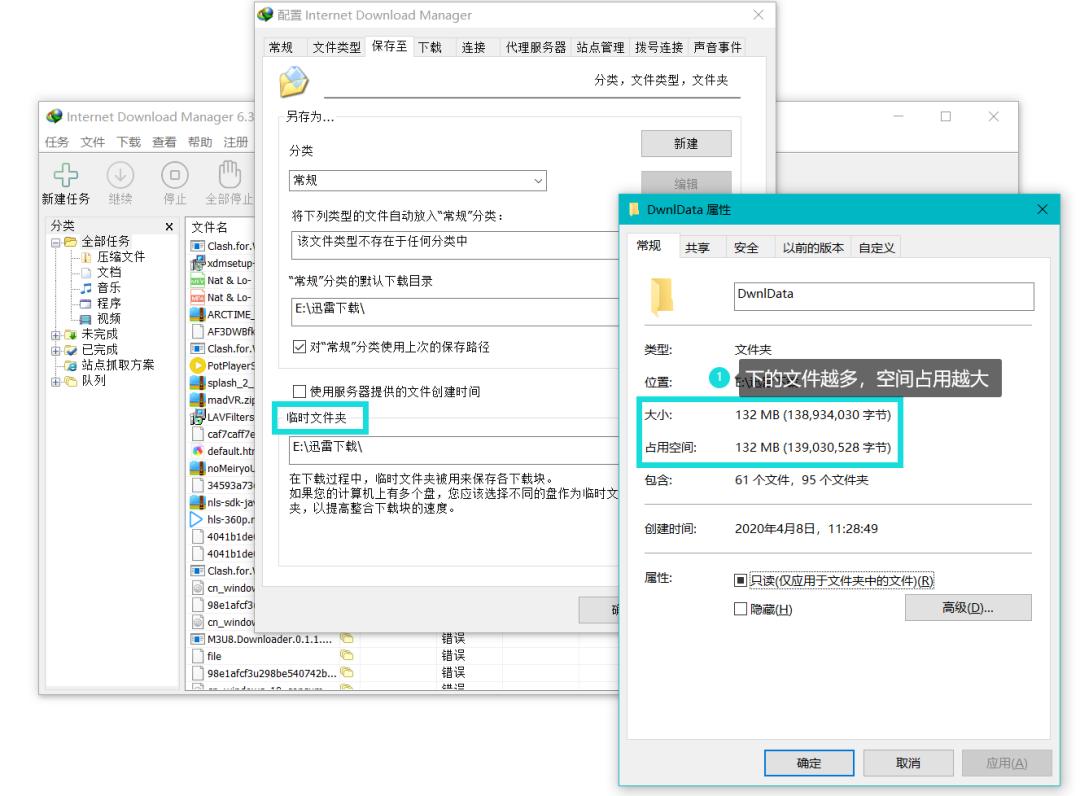Click the 停止 (Stop) toolbar icon
Screen dimensions: 1080x796
tap(174, 174)
